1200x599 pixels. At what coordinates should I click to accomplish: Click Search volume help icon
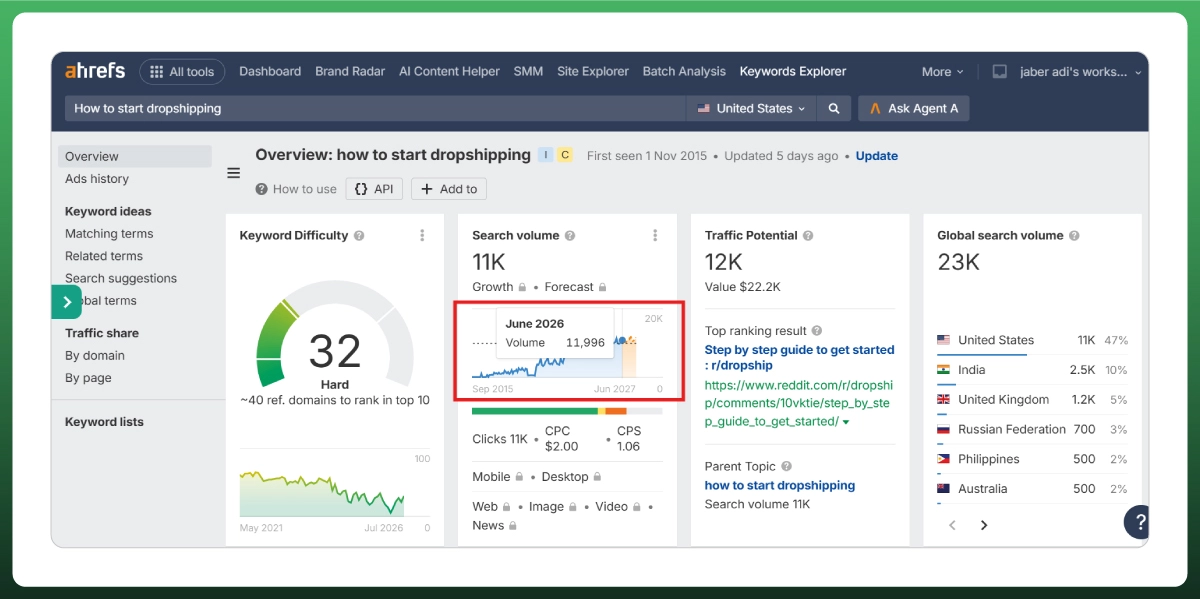[570, 236]
